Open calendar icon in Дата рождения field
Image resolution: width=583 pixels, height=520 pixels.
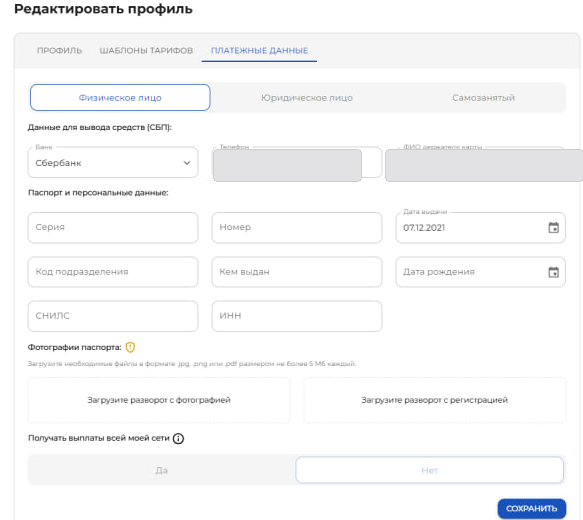[x=553, y=272]
